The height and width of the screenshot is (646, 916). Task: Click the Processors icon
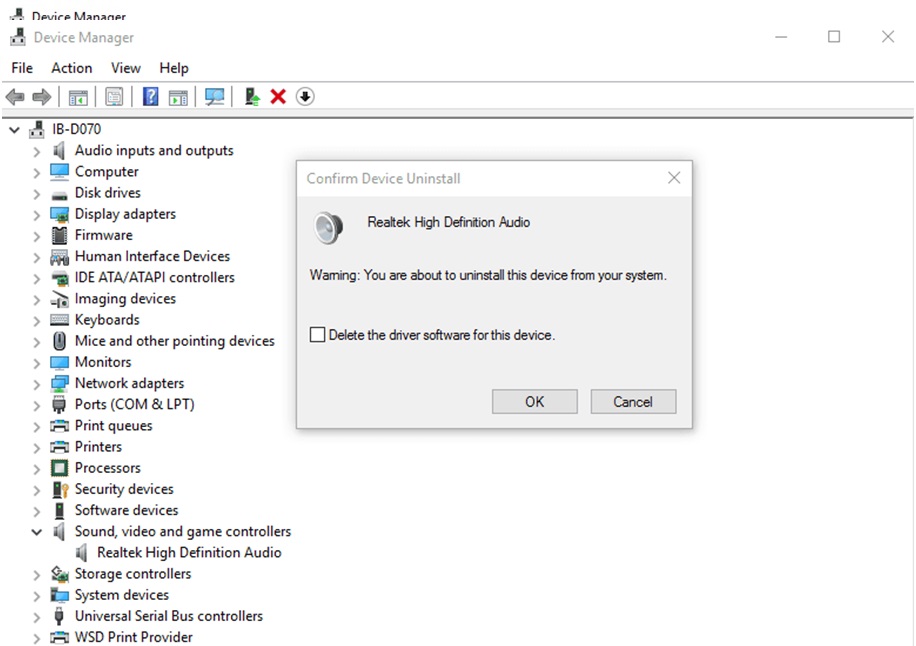(x=59, y=468)
